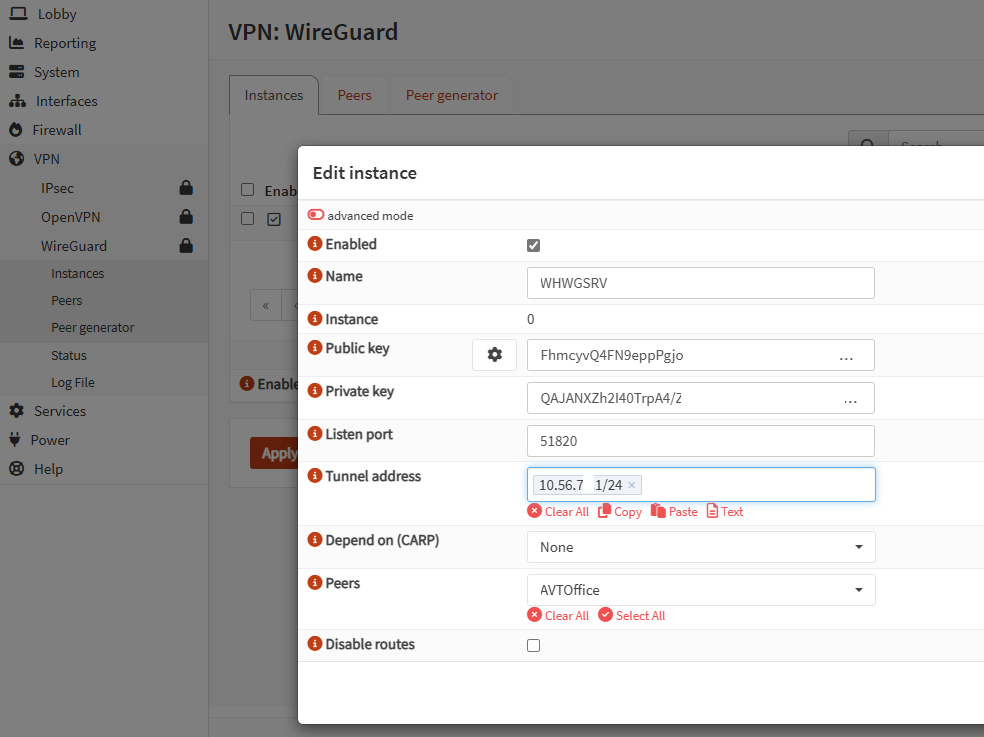The image size is (984, 737).
Task: Show help info for Listen port
Action: (314, 433)
